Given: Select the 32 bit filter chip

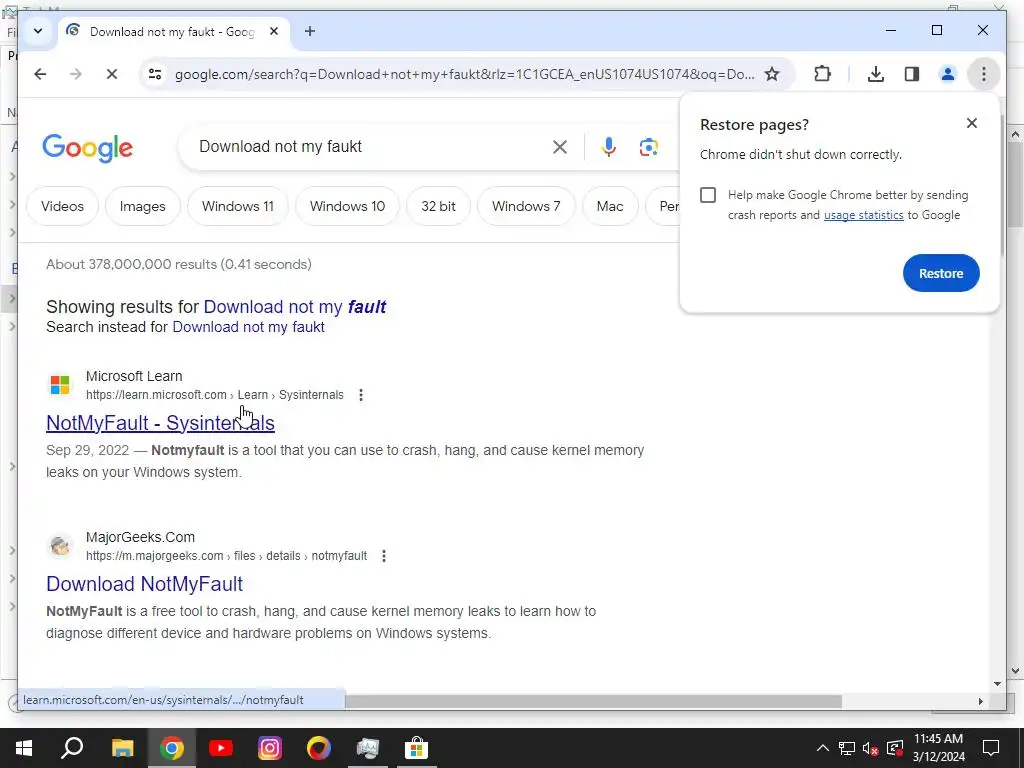Looking at the screenshot, I should coord(438,206).
